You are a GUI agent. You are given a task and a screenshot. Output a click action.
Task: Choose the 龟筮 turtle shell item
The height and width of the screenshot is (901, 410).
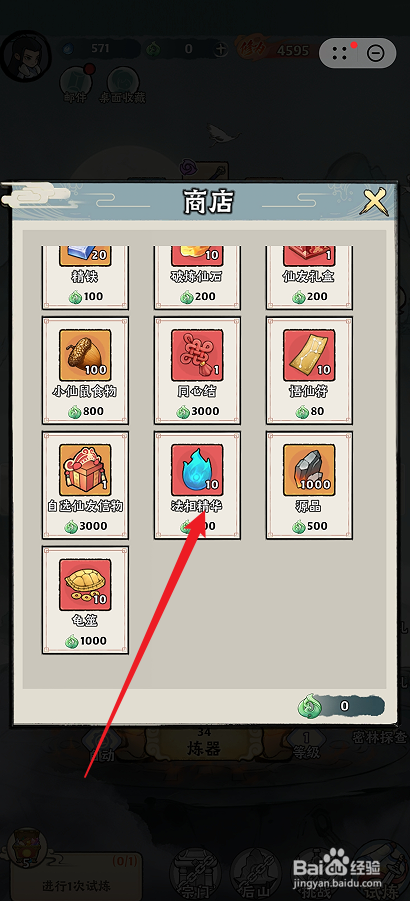pos(85,600)
